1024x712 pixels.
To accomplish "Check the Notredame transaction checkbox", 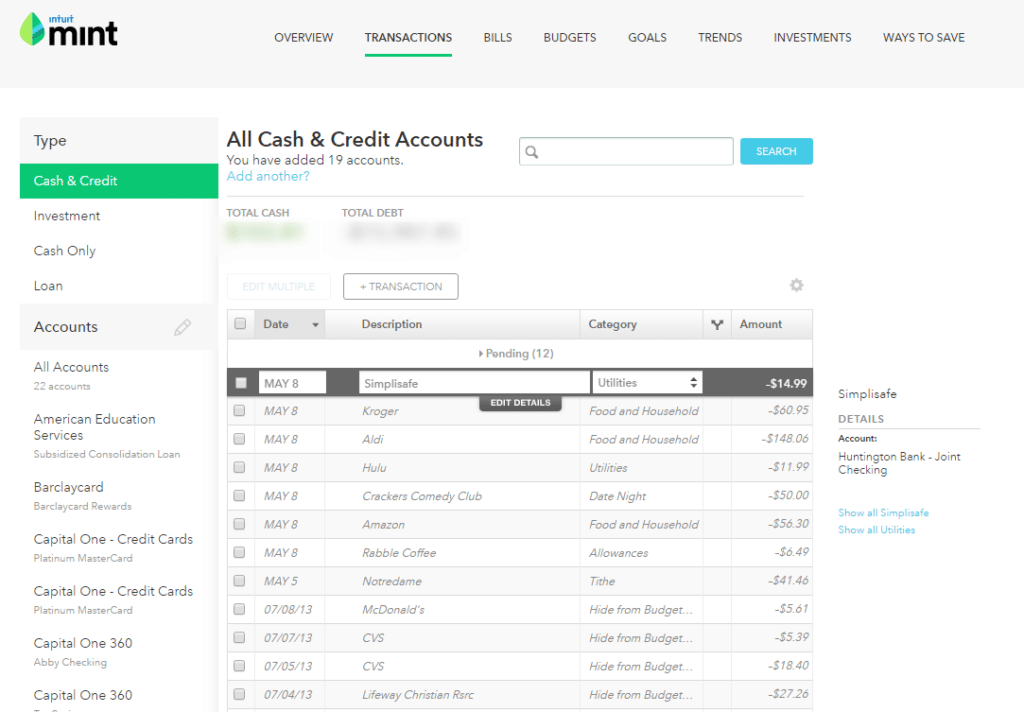I will [240, 581].
